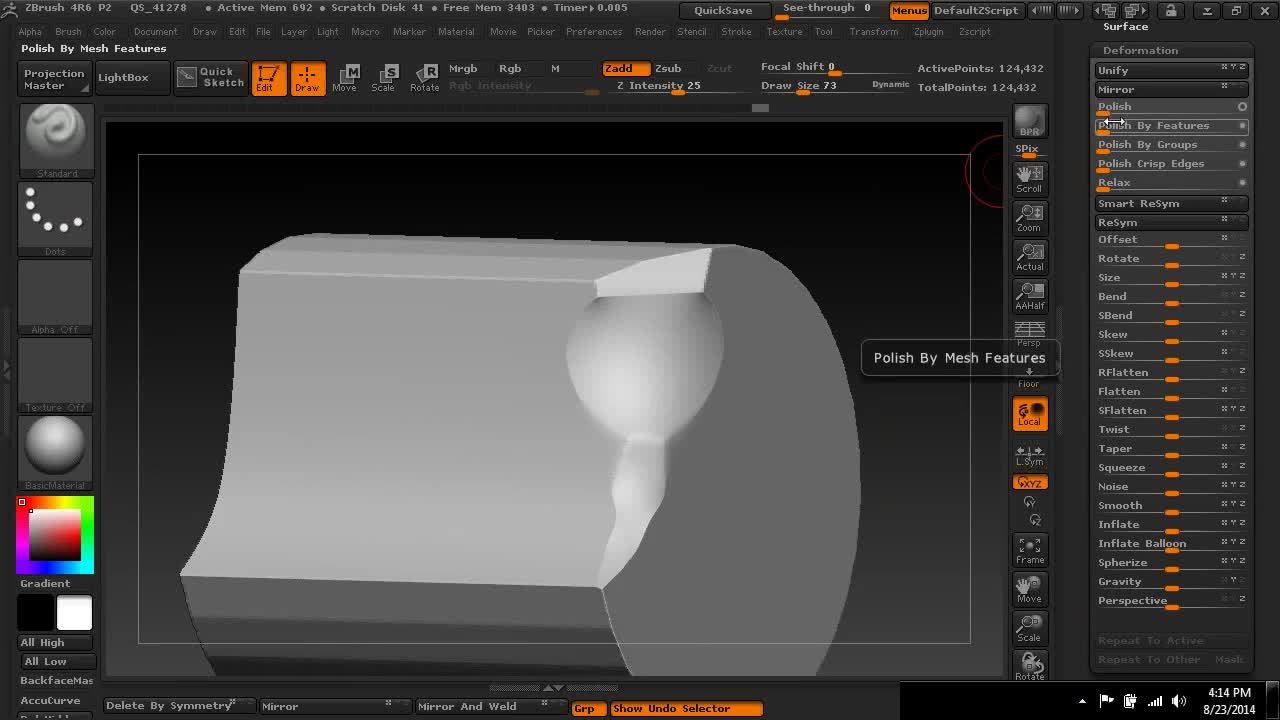The image size is (1280, 720).
Task: Toggle Rgb channel
Action: click(x=510, y=68)
